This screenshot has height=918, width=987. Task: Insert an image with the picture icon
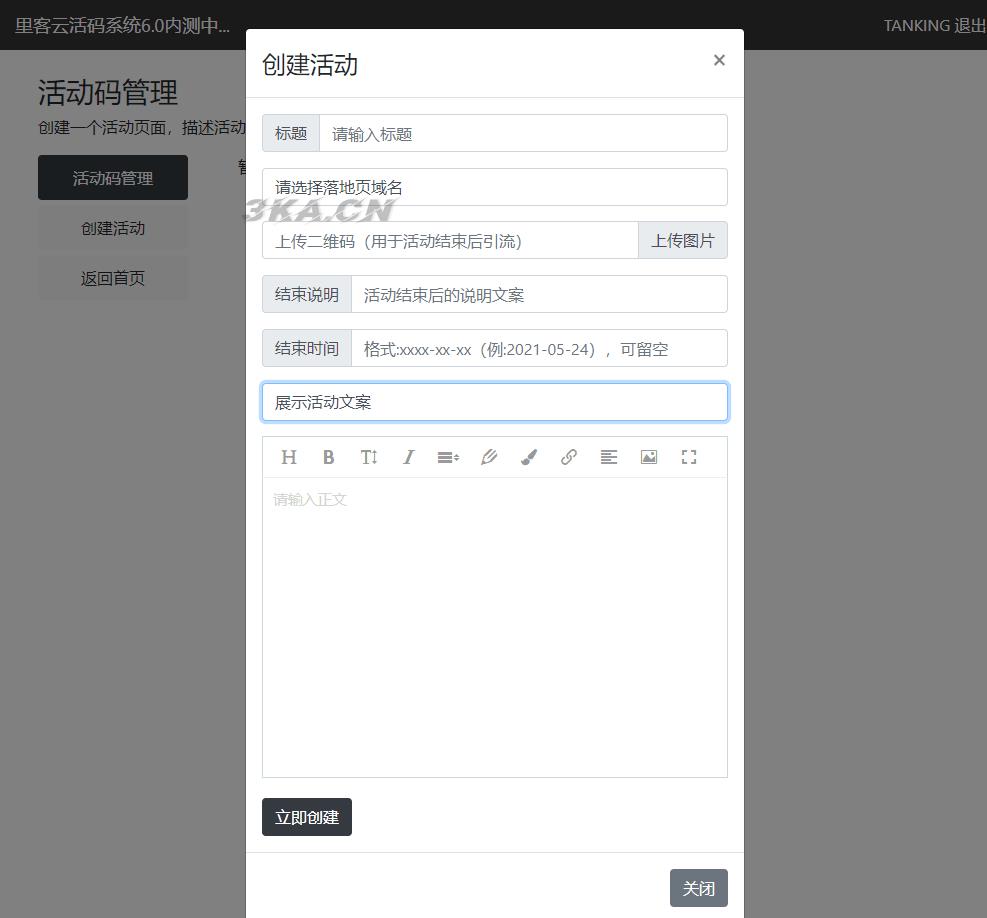(x=649, y=457)
